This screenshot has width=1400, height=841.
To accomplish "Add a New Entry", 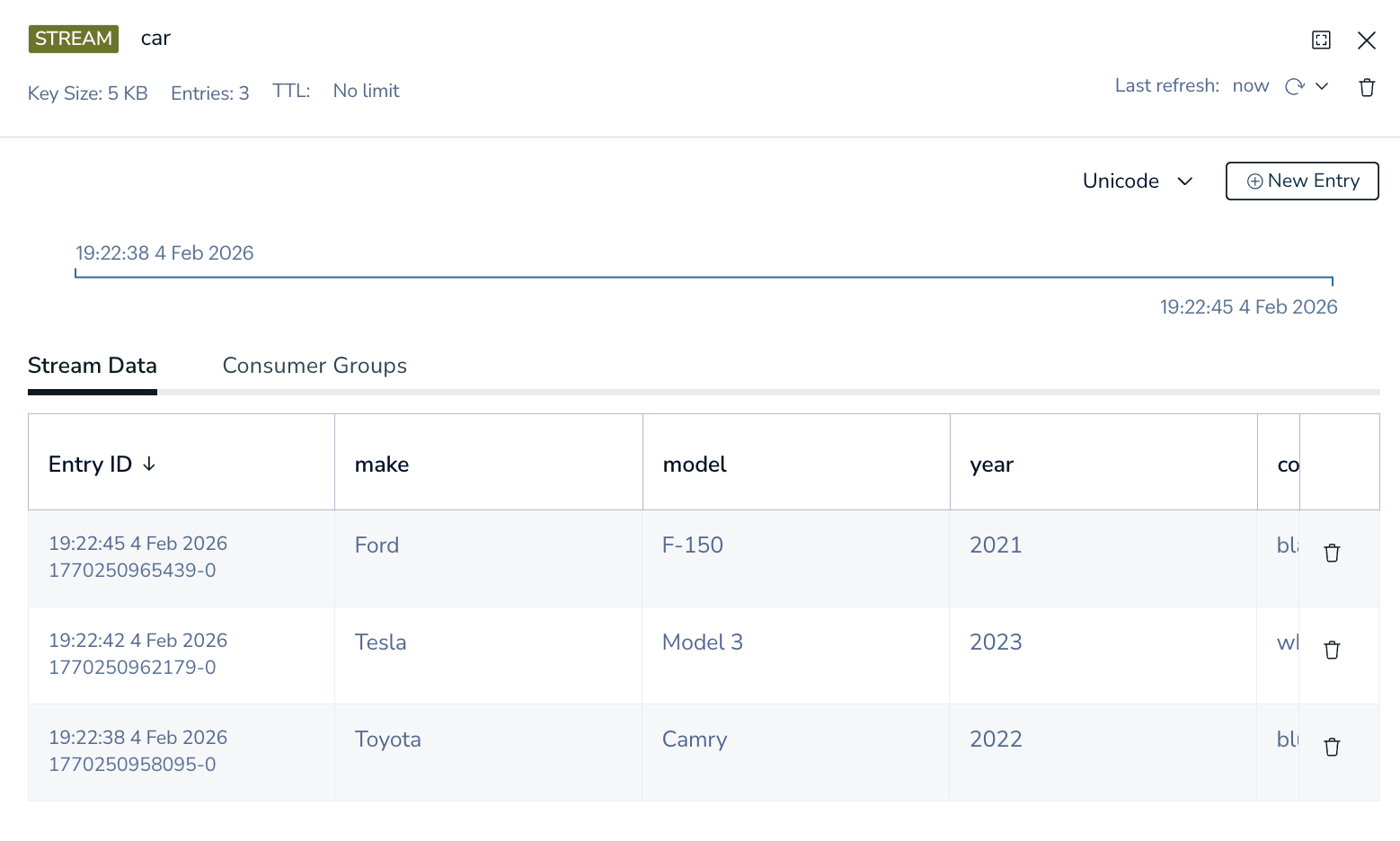I will click(1301, 181).
